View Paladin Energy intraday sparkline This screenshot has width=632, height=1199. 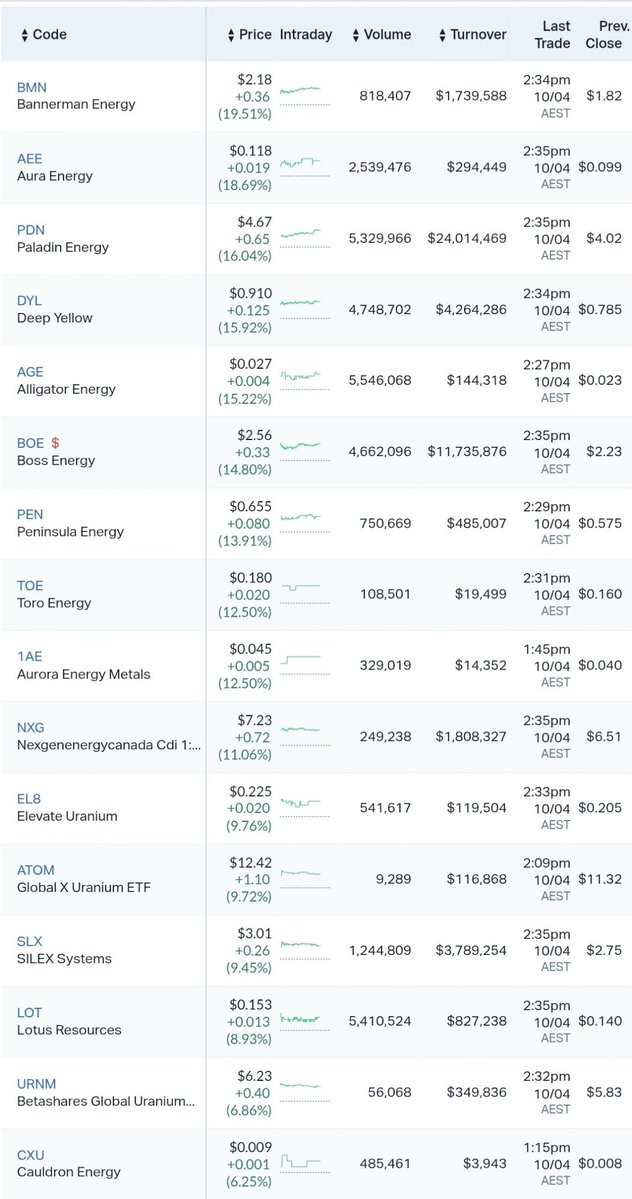pyautogui.click(x=300, y=234)
